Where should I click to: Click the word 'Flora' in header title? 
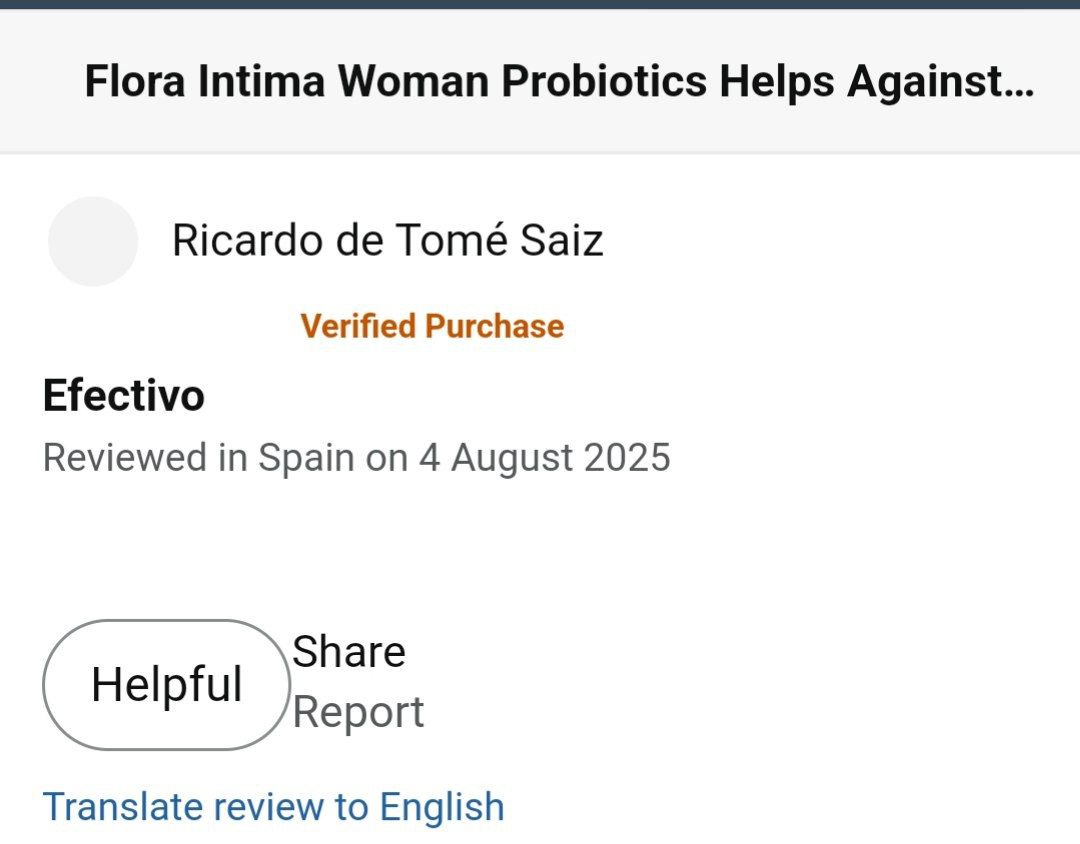135,82
